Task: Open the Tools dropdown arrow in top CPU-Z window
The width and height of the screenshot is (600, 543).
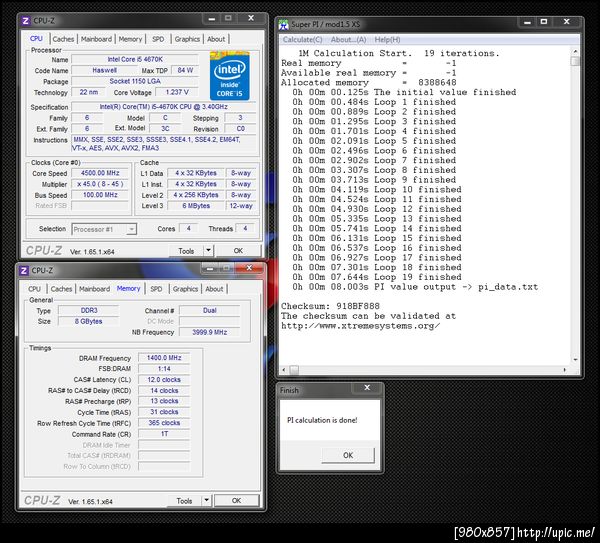Action: tap(208, 251)
